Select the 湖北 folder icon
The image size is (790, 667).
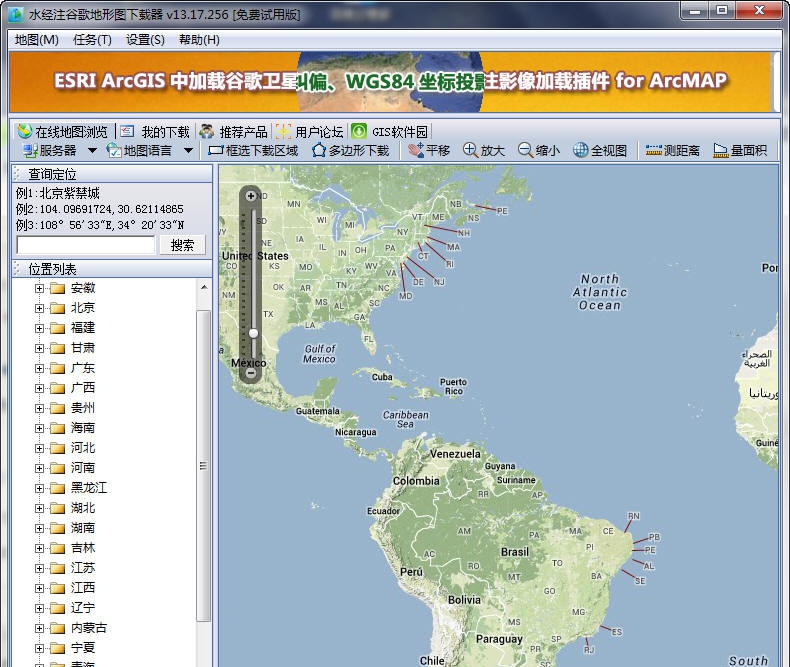tap(57, 508)
